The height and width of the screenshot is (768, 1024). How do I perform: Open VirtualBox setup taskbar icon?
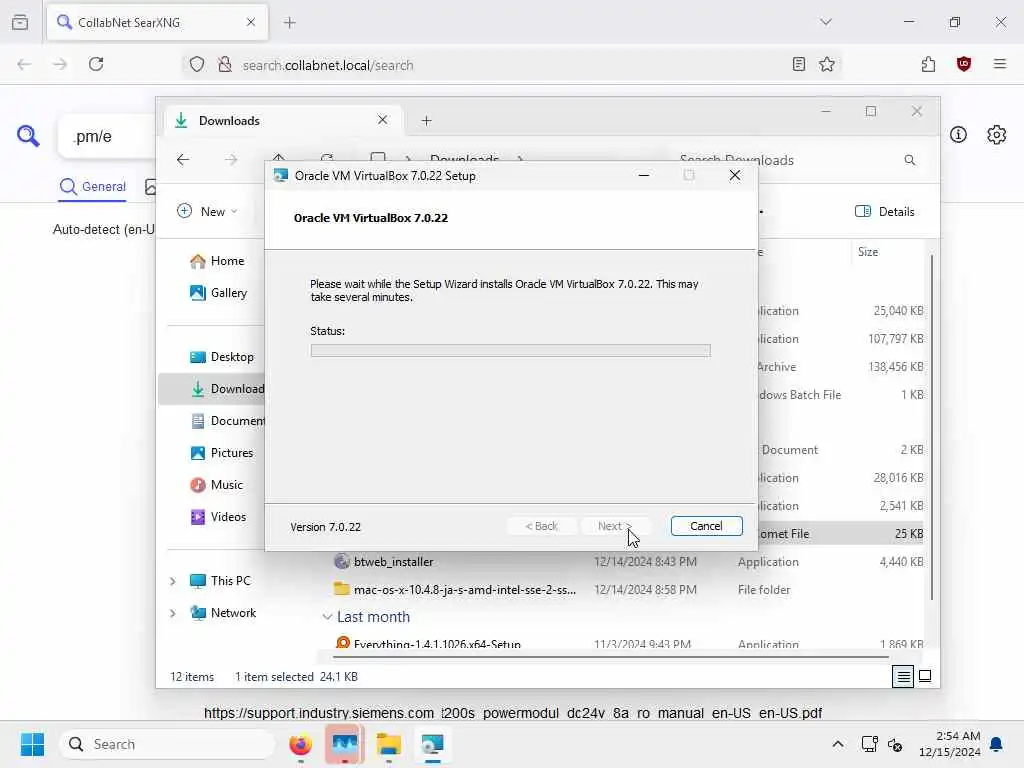(x=432, y=744)
